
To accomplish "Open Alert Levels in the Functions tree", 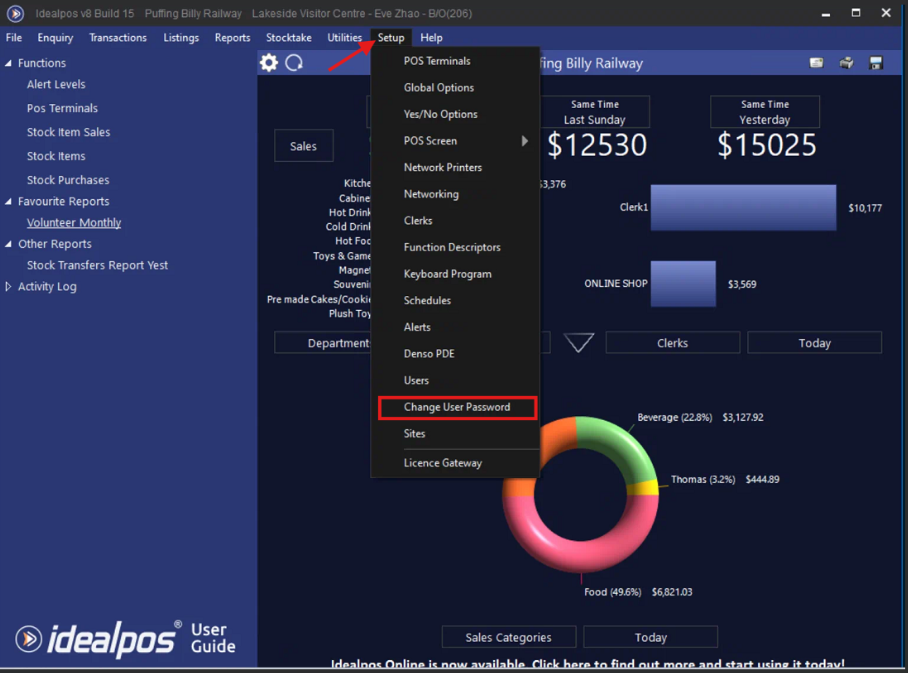I will coord(56,85).
